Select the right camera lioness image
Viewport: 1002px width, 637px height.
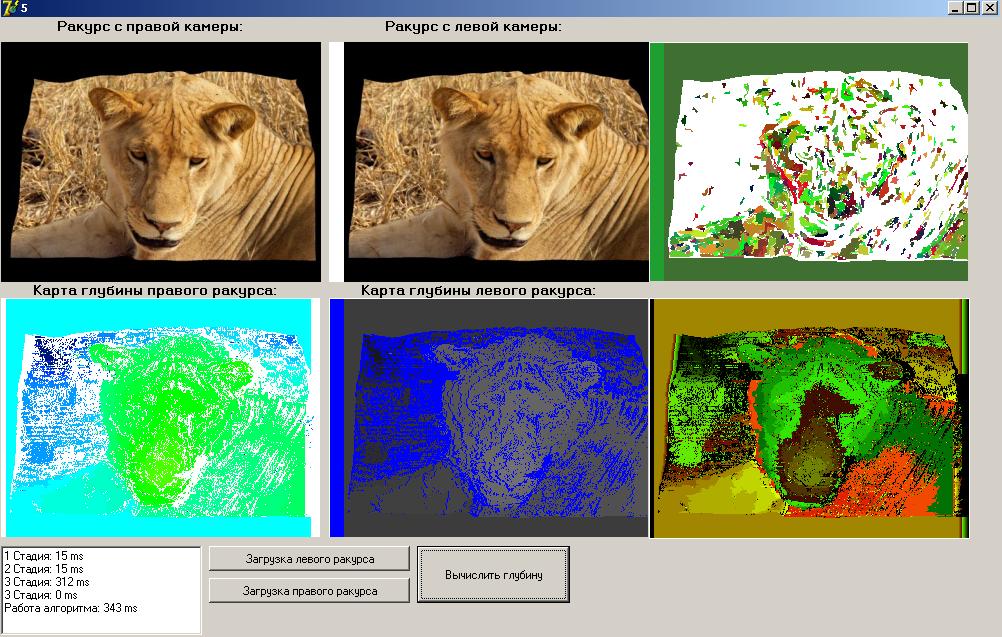161,162
